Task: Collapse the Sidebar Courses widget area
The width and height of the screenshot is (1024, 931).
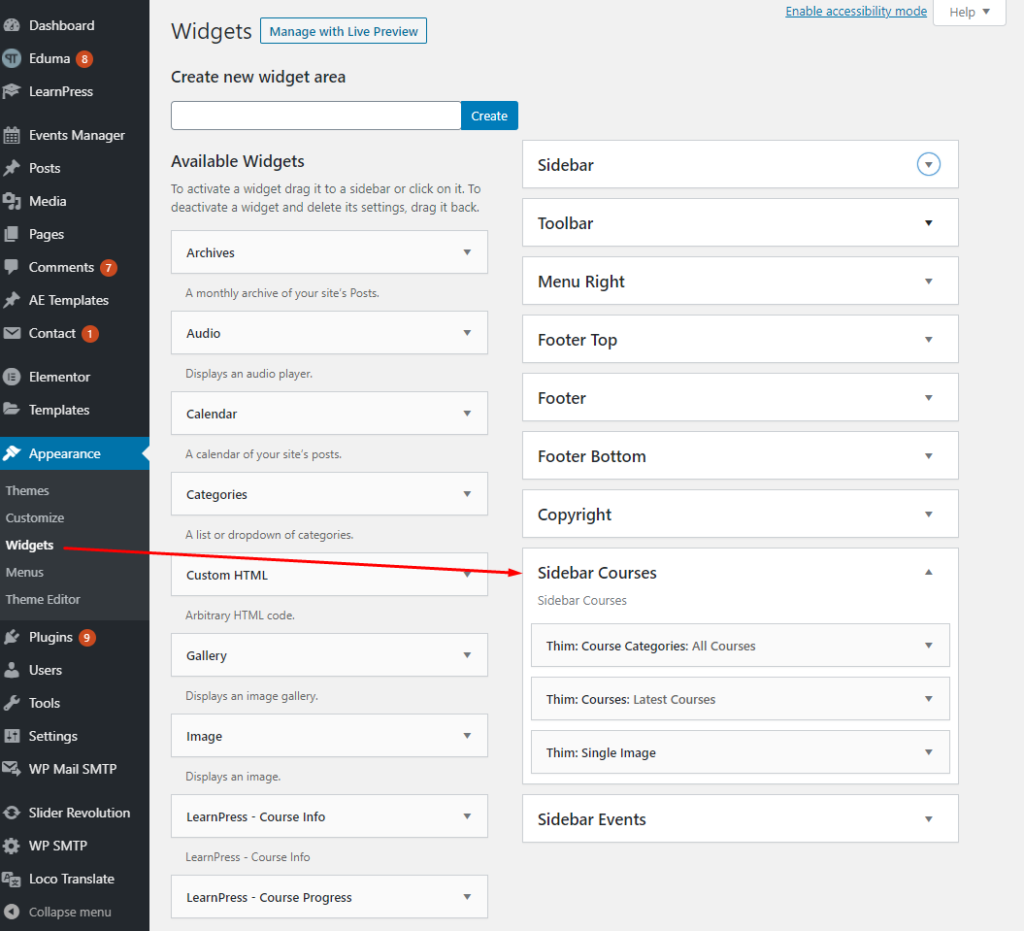Action: click(x=928, y=571)
